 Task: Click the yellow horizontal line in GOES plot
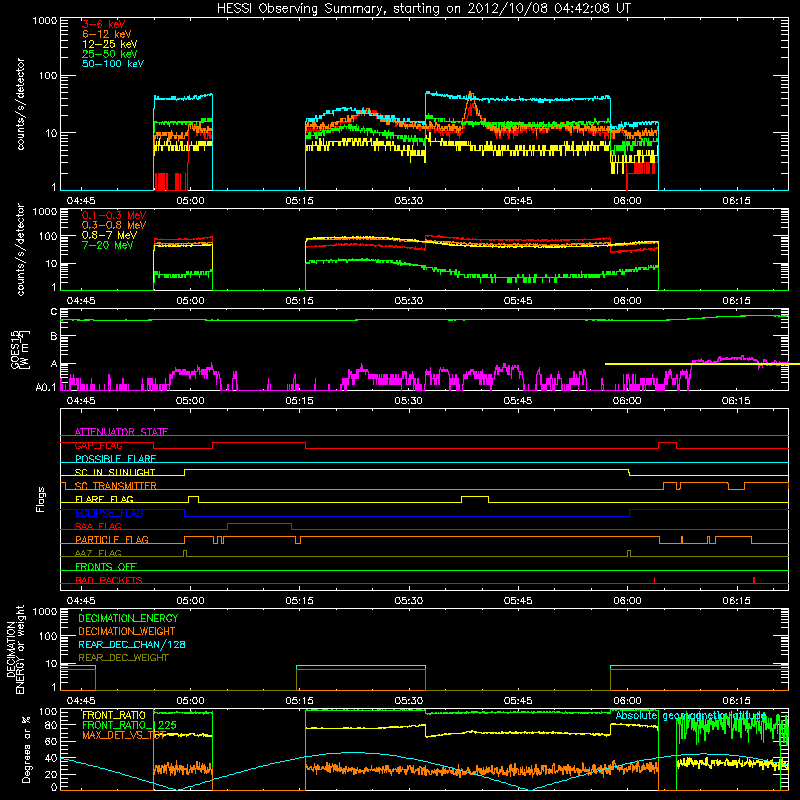pyautogui.click(x=702, y=364)
